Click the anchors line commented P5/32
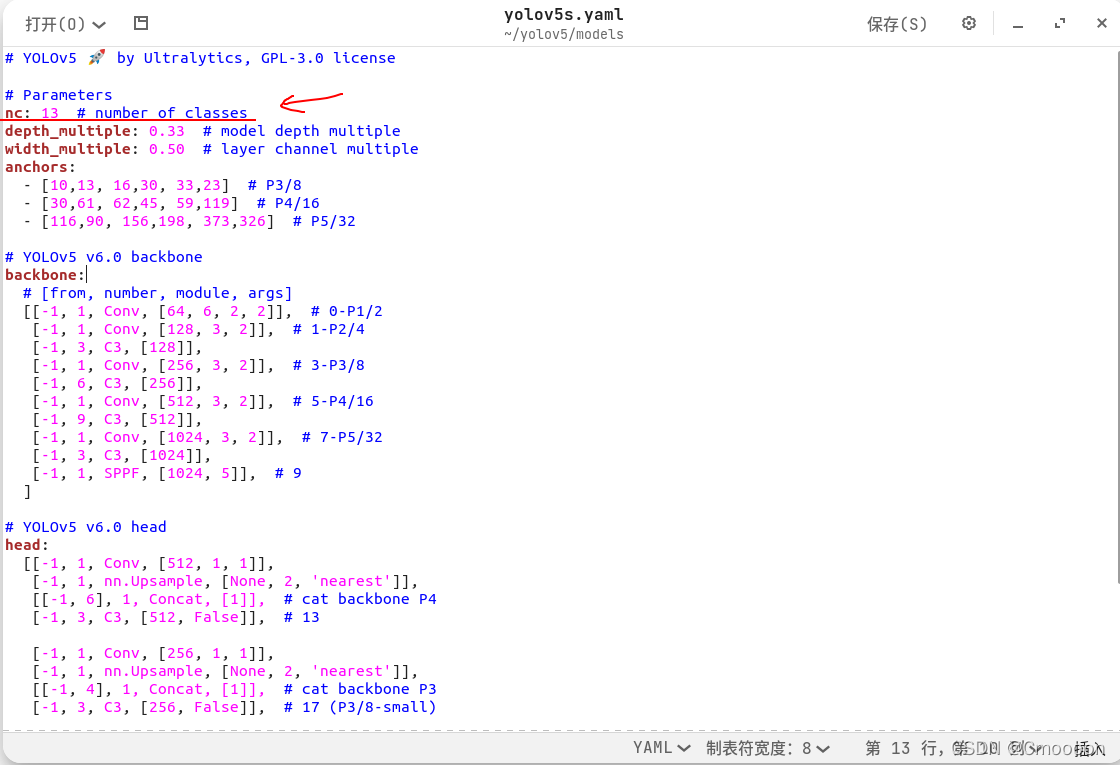The width and height of the screenshot is (1120, 765). click(189, 221)
